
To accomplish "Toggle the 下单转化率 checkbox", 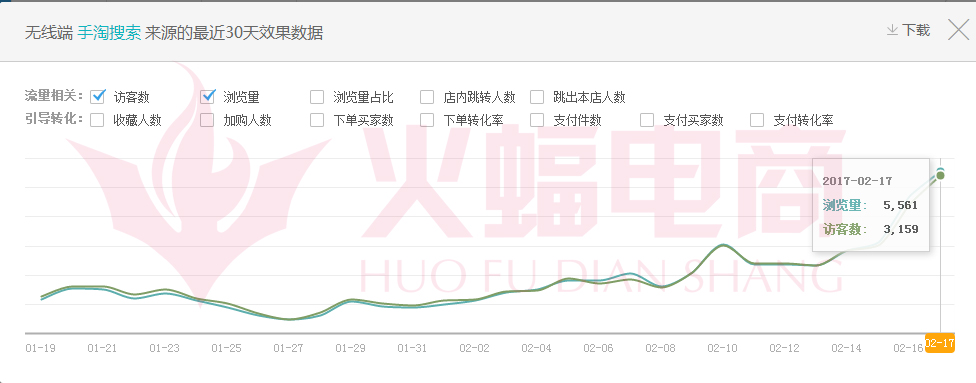I will (x=427, y=120).
